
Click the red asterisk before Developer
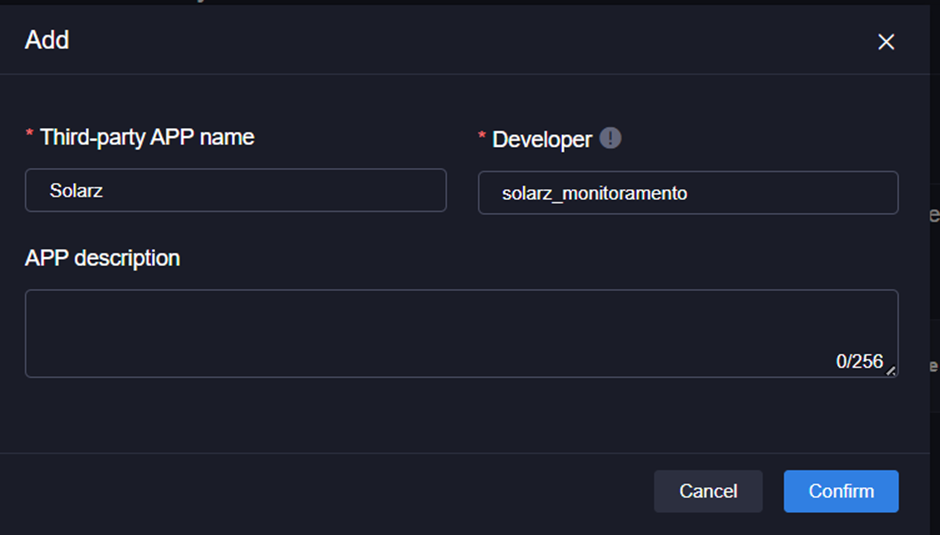pyautogui.click(x=483, y=138)
